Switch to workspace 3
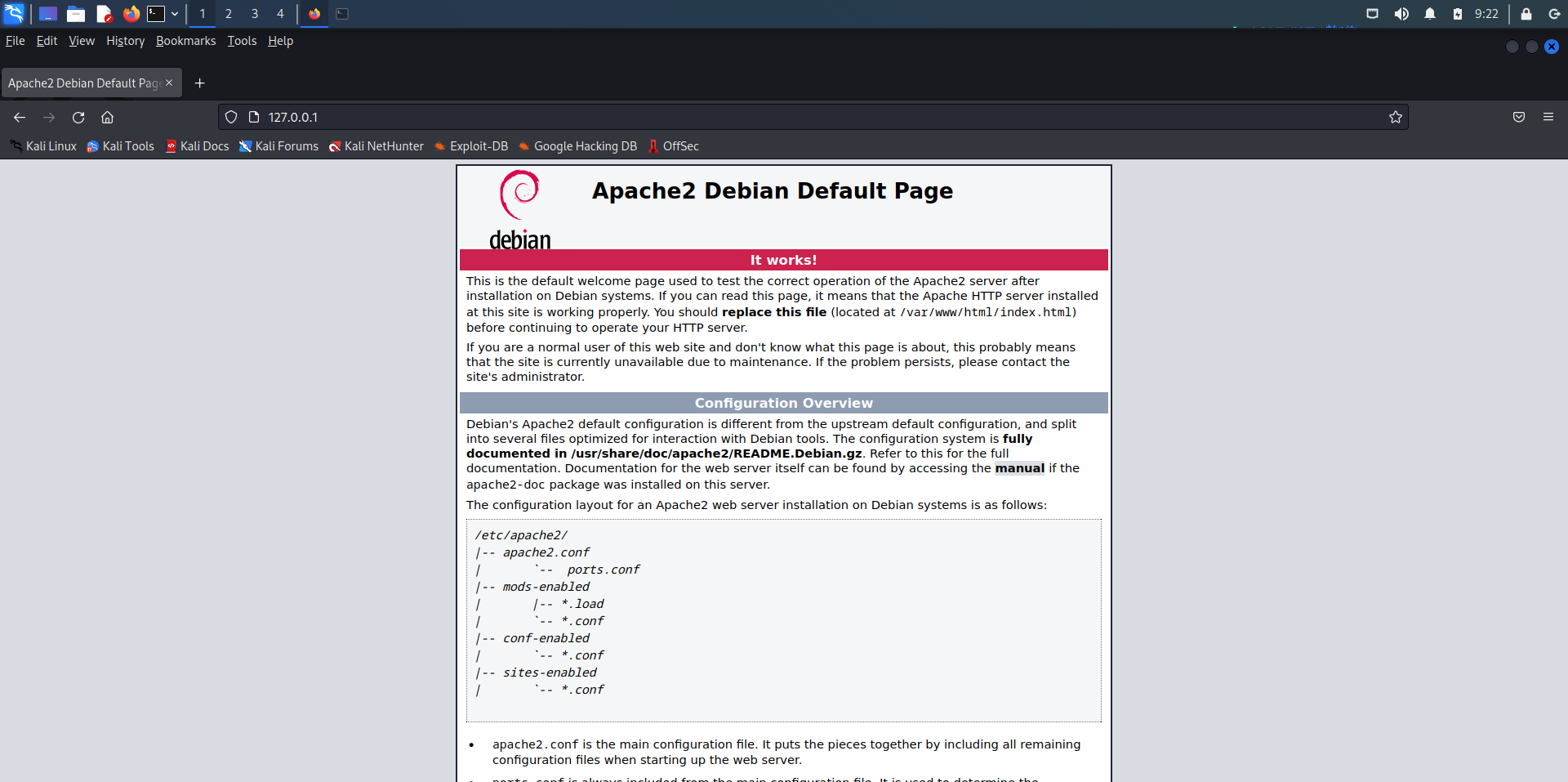The image size is (1568, 782). pos(255,14)
